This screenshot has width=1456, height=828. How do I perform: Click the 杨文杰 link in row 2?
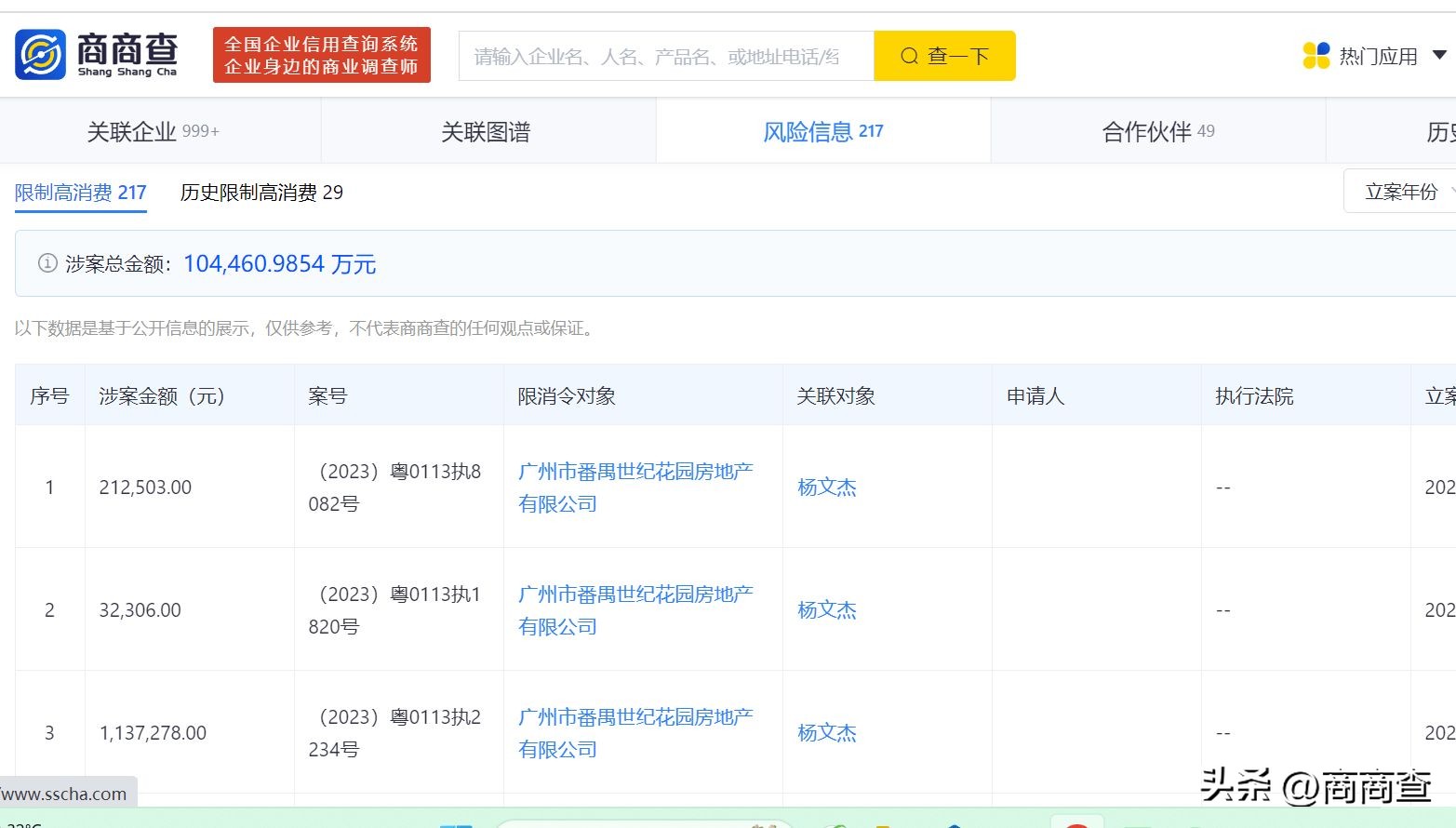click(826, 610)
